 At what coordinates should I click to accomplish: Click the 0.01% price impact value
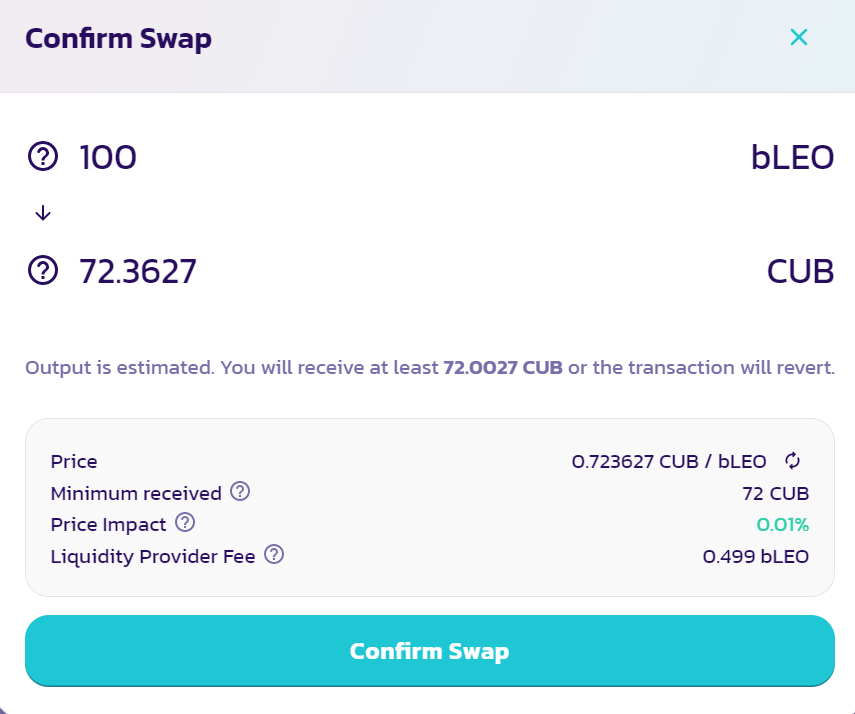(782, 524)
